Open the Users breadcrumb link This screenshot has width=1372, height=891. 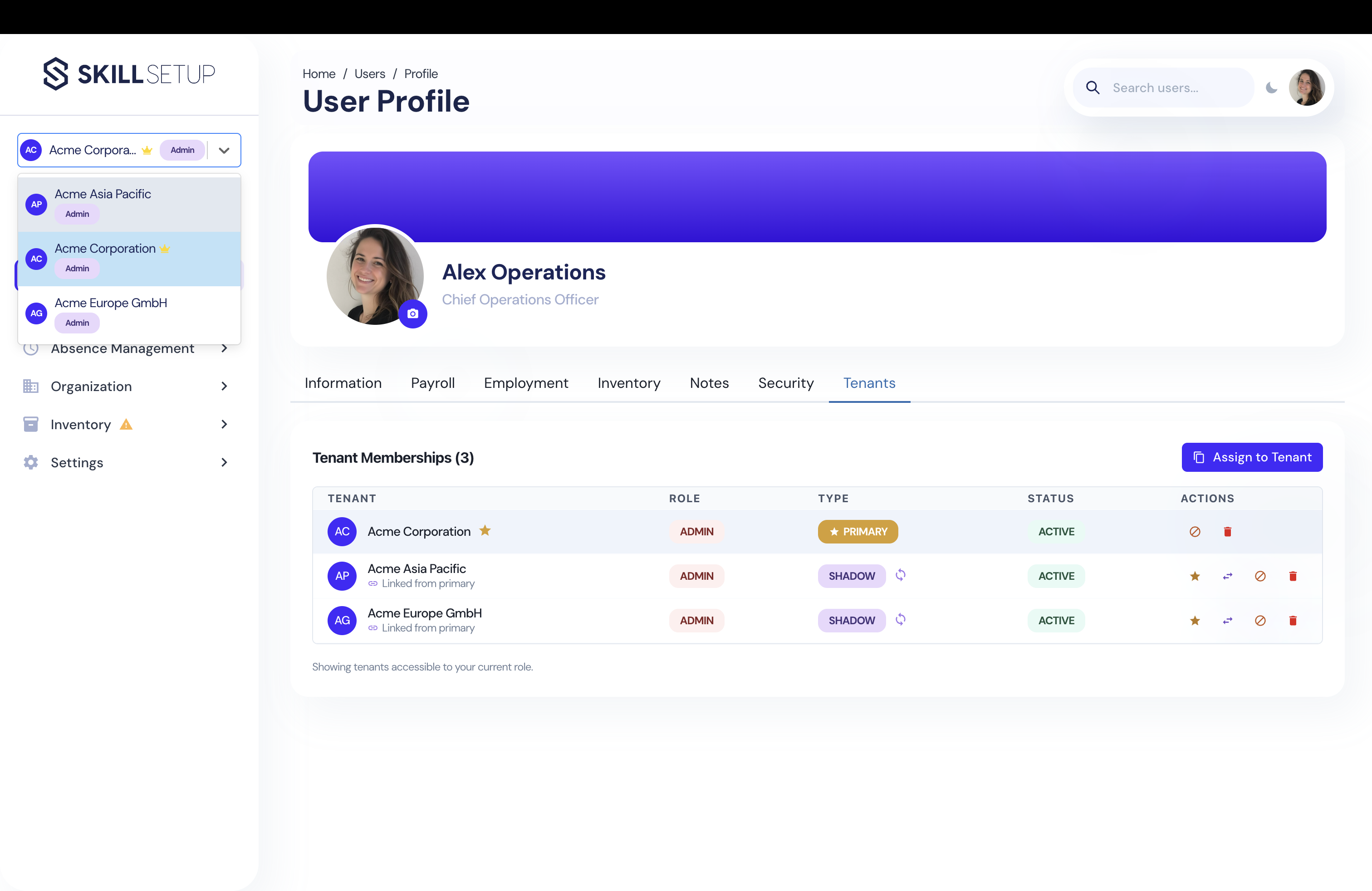pyautogui.click(x=369, y=73)
